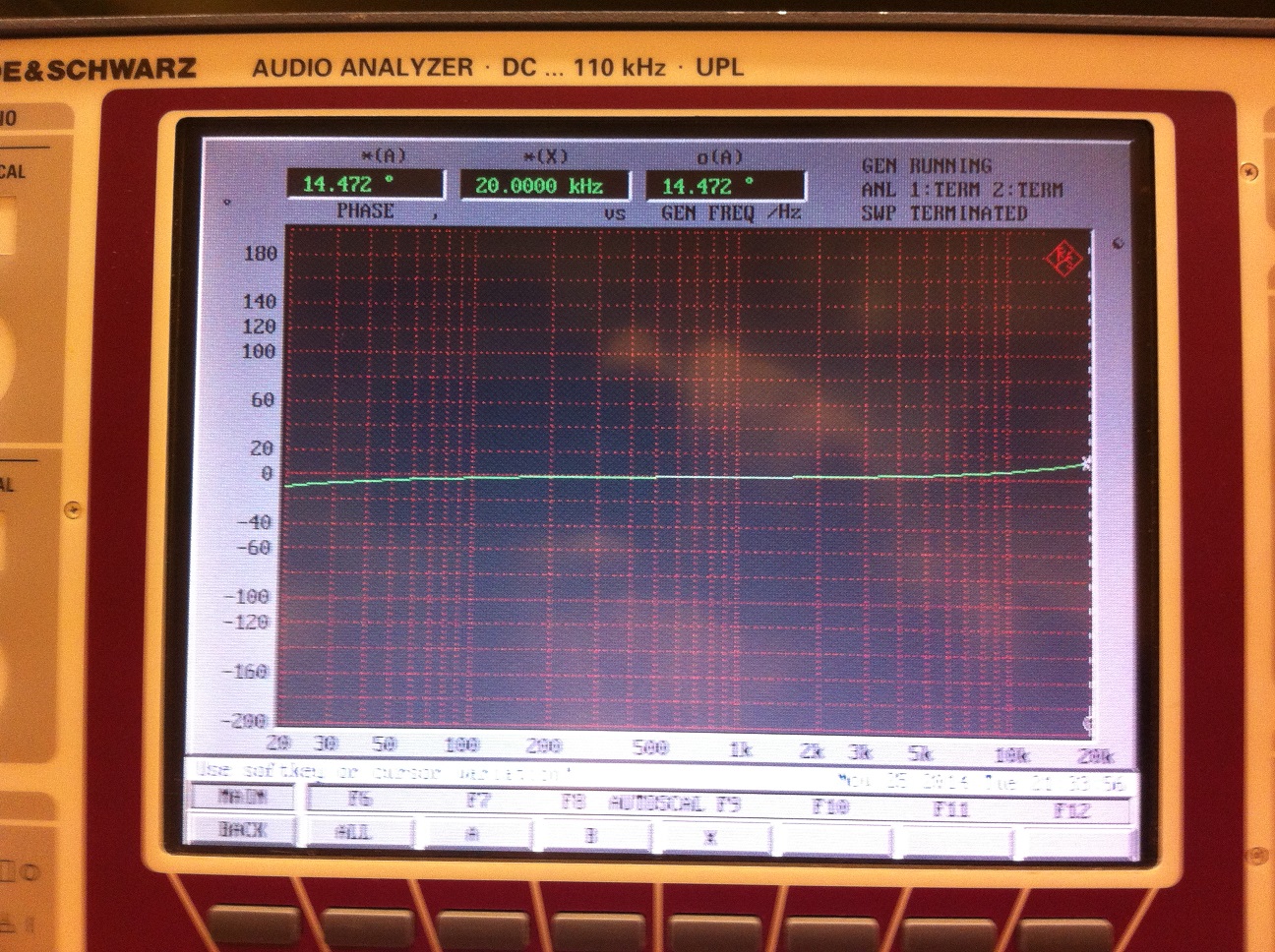Click the date and time stamp in the status bar
1275x952 pixels.
tap(984, 781)
